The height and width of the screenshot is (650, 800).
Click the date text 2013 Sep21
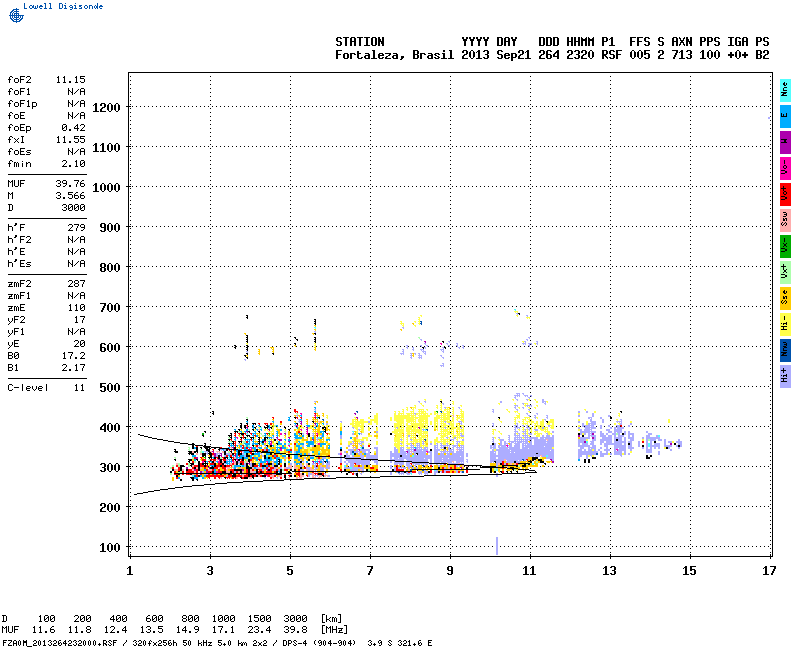496,55
